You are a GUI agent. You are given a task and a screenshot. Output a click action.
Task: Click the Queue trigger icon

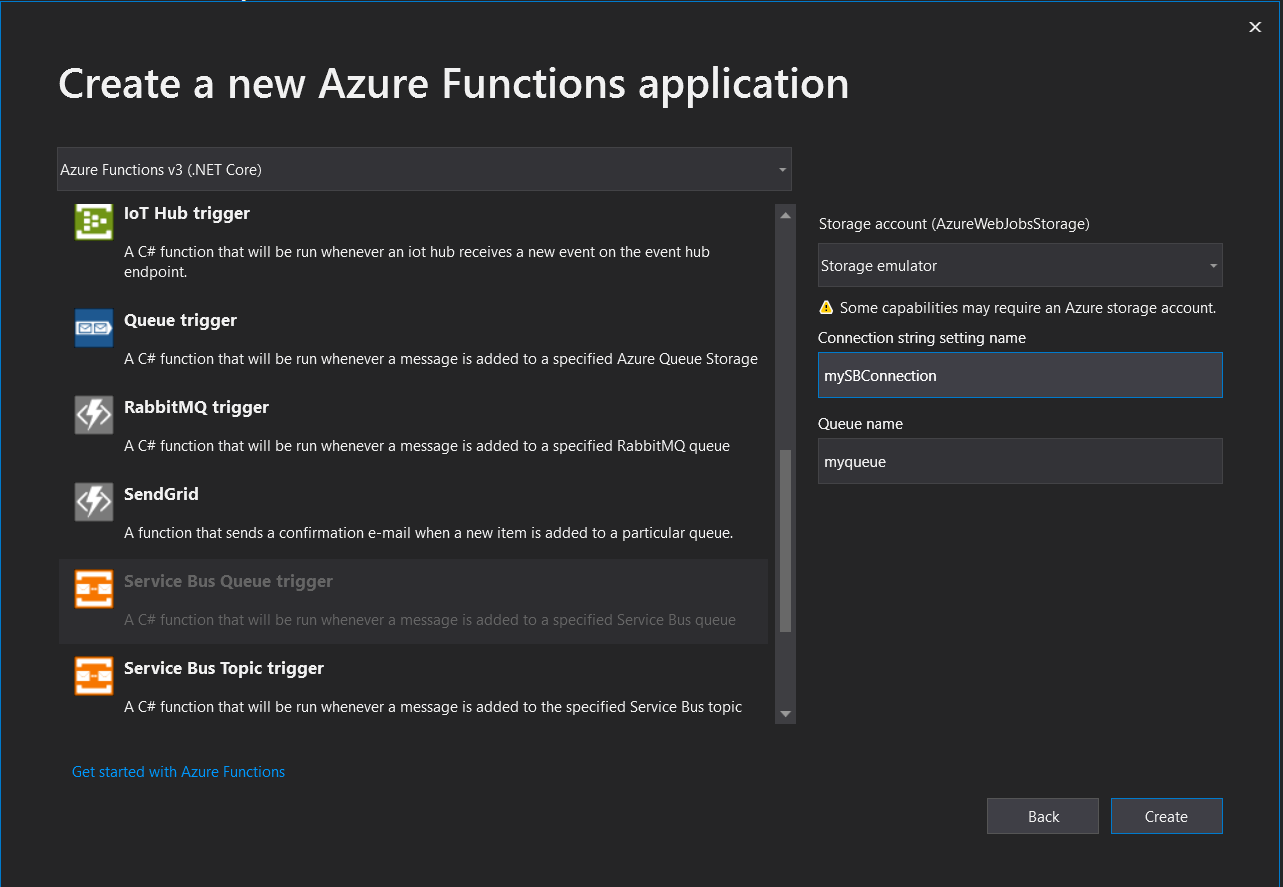93,327
